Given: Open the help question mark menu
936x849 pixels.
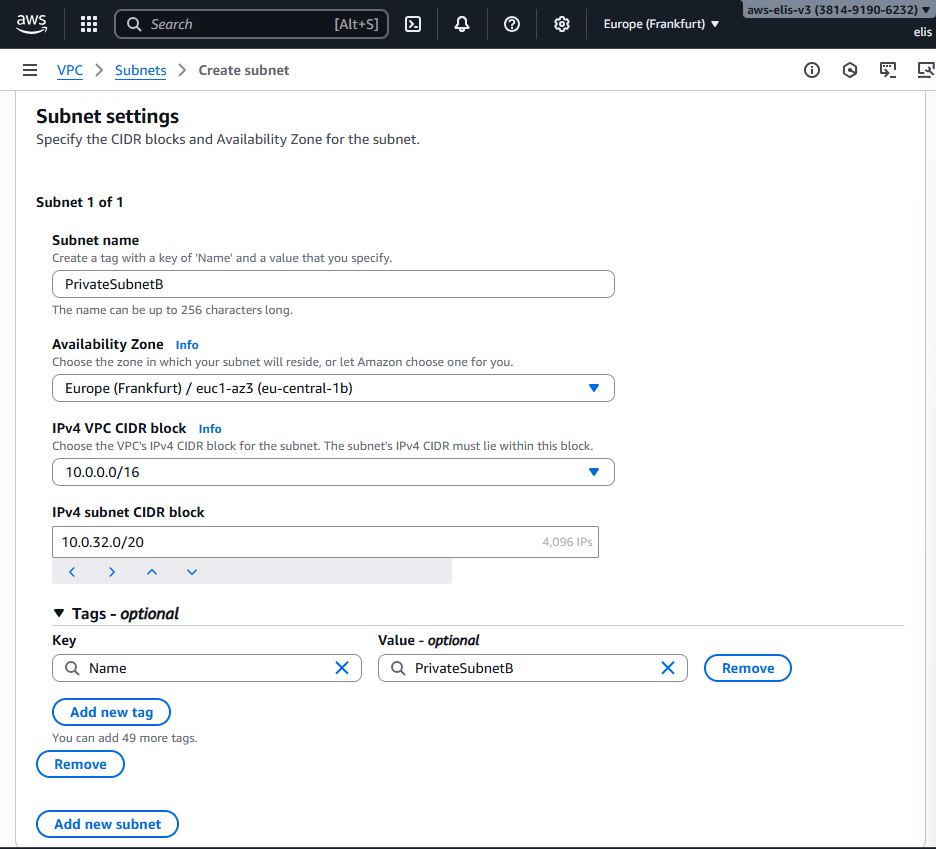Looking at the screenshot, I should tap(512, 24).
